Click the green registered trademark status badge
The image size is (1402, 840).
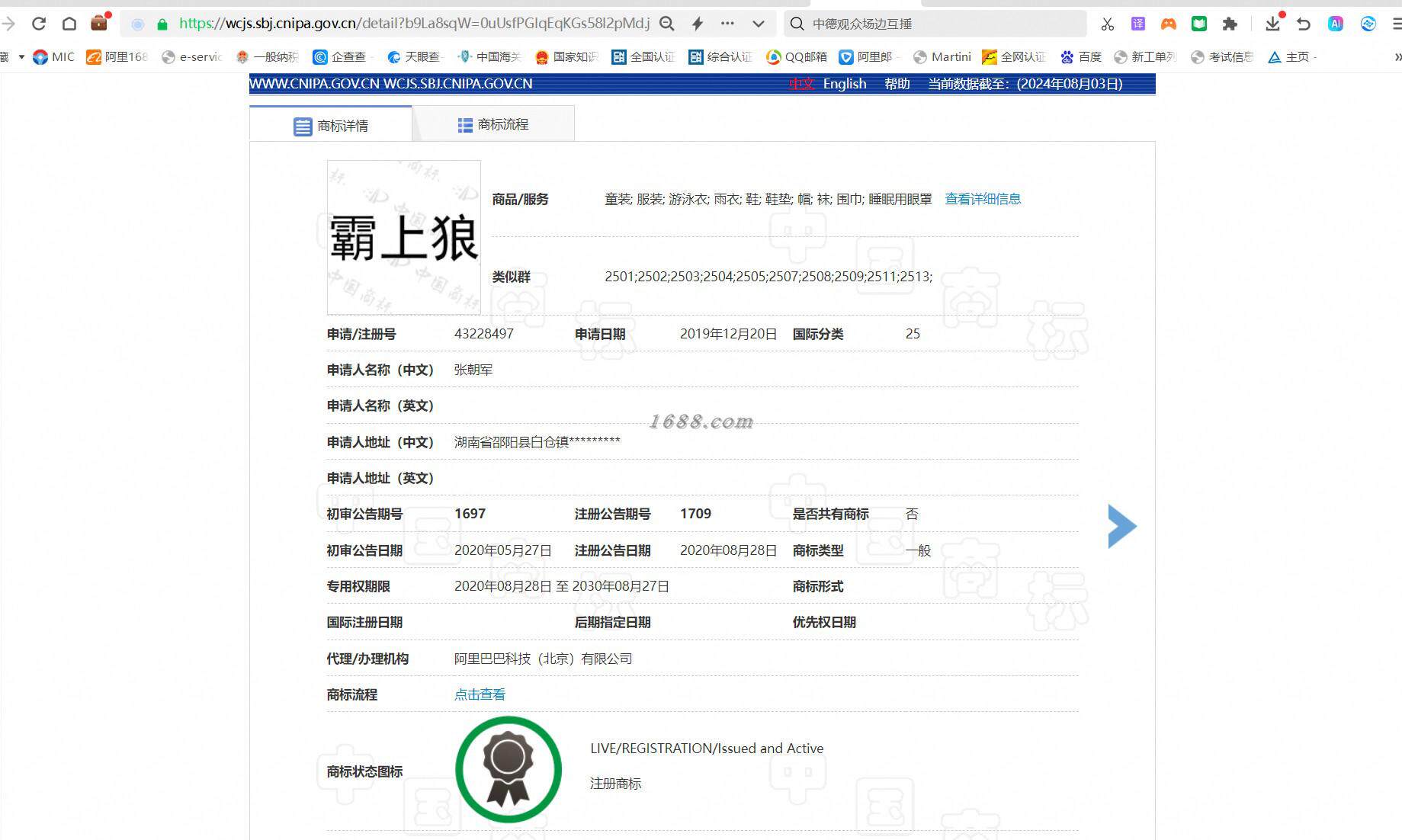pyautogui.click(x=509, y=769)
